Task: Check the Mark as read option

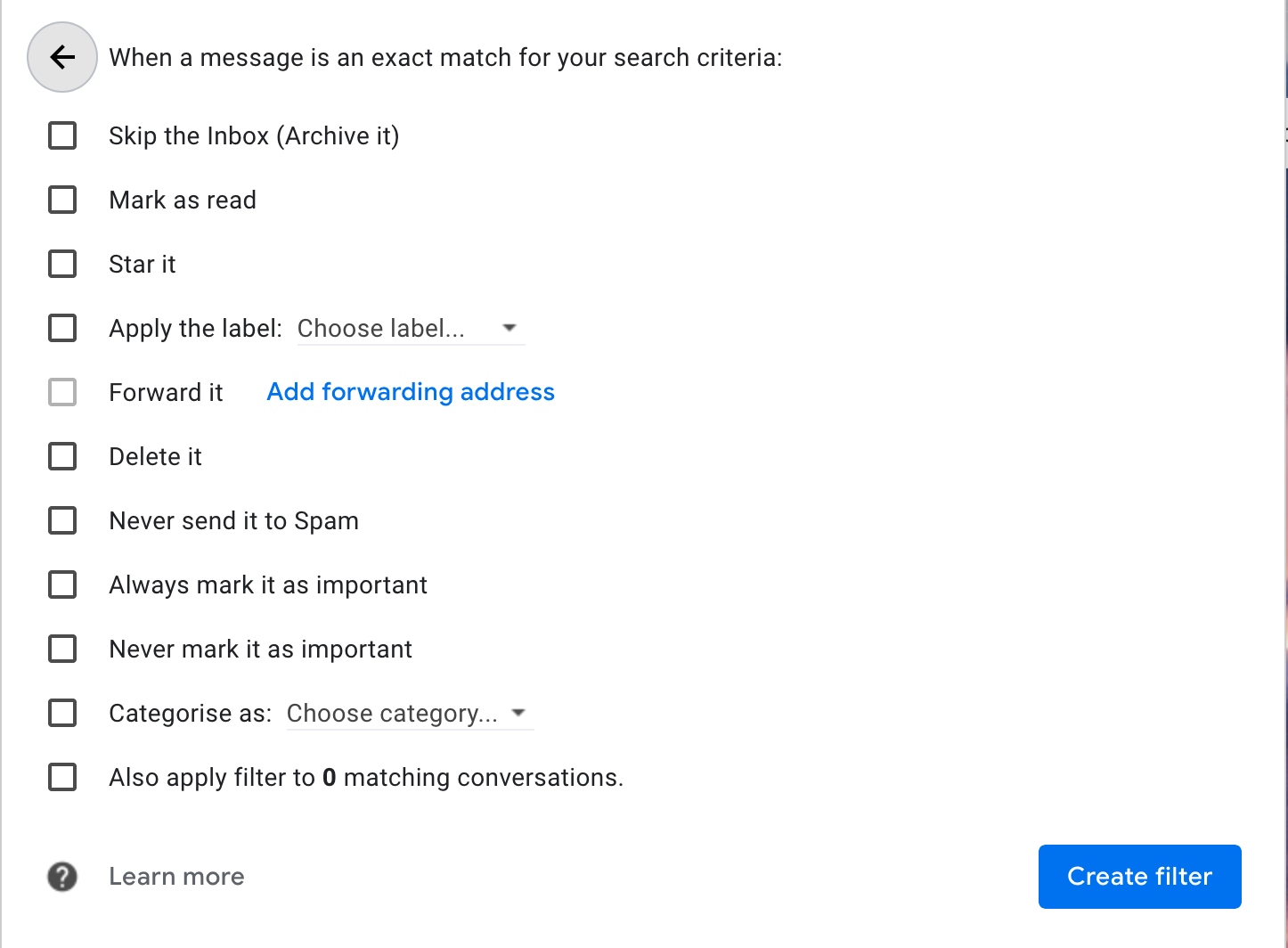Action: point(61,200)
